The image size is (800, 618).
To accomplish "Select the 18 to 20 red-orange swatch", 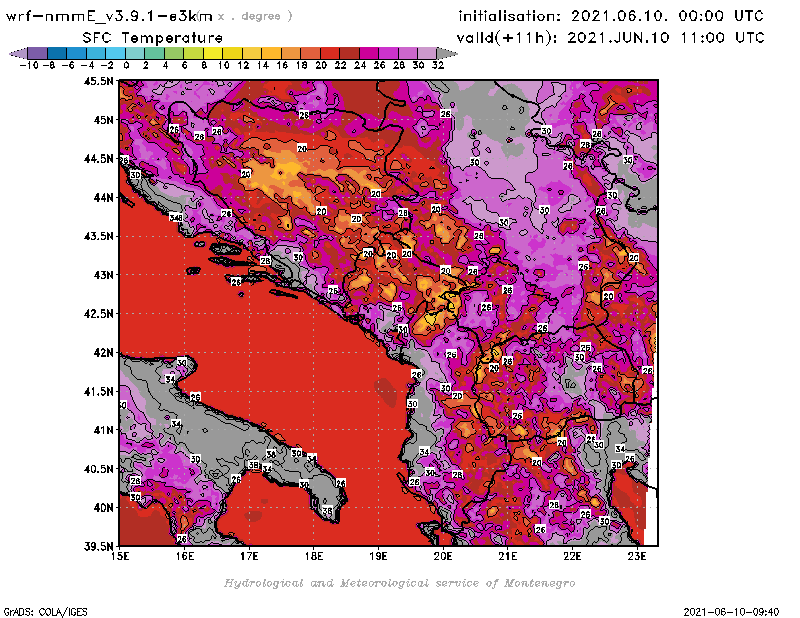I will pos(310,53).
